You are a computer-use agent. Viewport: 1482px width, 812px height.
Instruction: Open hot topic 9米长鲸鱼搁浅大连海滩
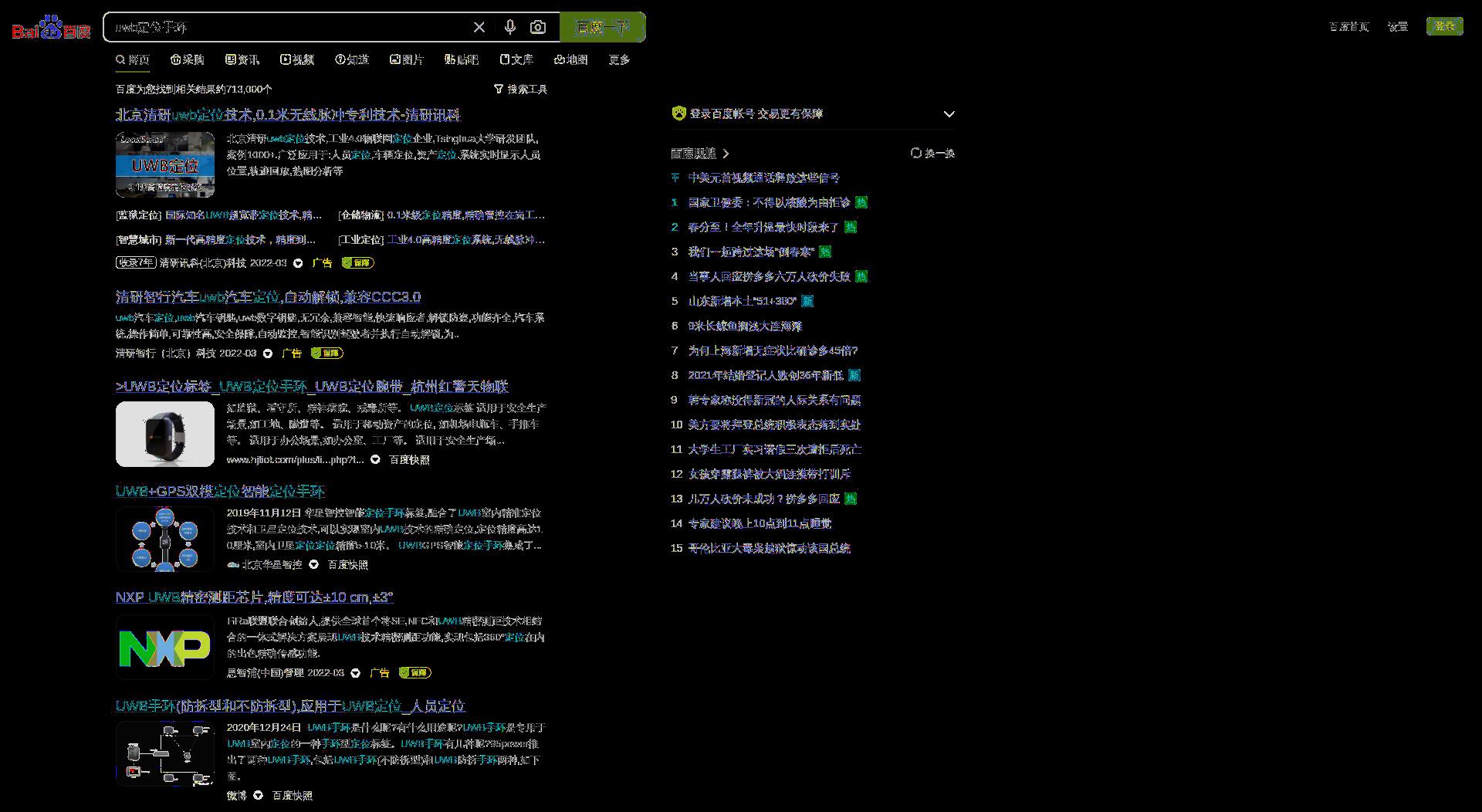click(745, 326)
